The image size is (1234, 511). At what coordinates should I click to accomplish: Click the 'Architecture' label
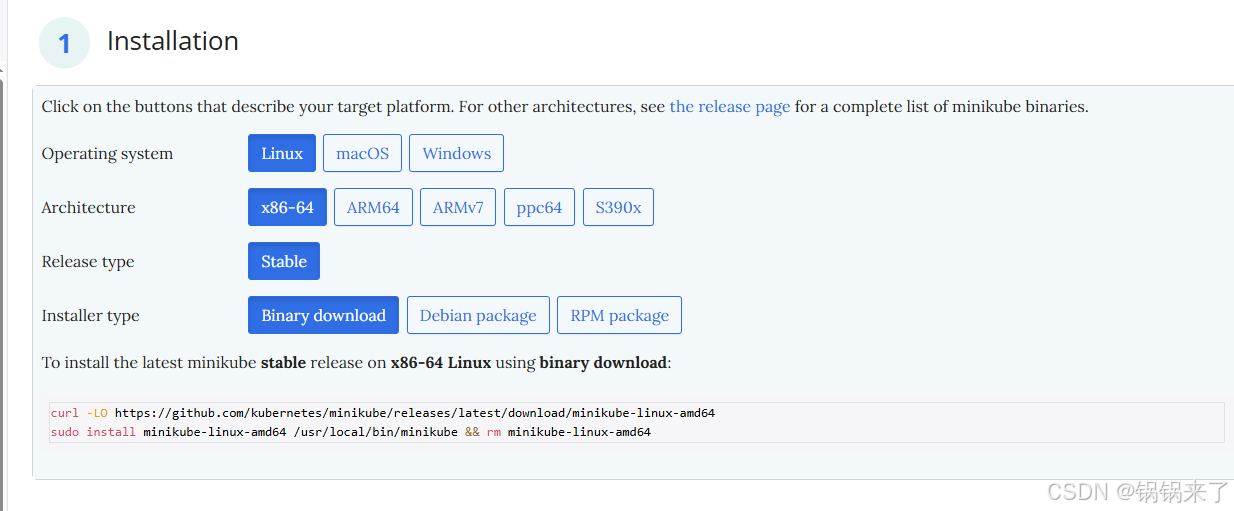coord(88,207)
